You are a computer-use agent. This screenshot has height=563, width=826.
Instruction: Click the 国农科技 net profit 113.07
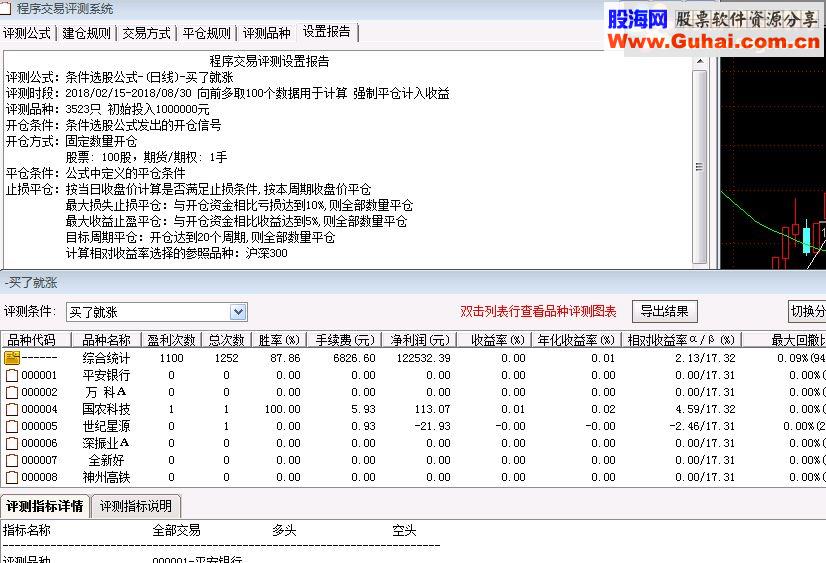[432, 409]
